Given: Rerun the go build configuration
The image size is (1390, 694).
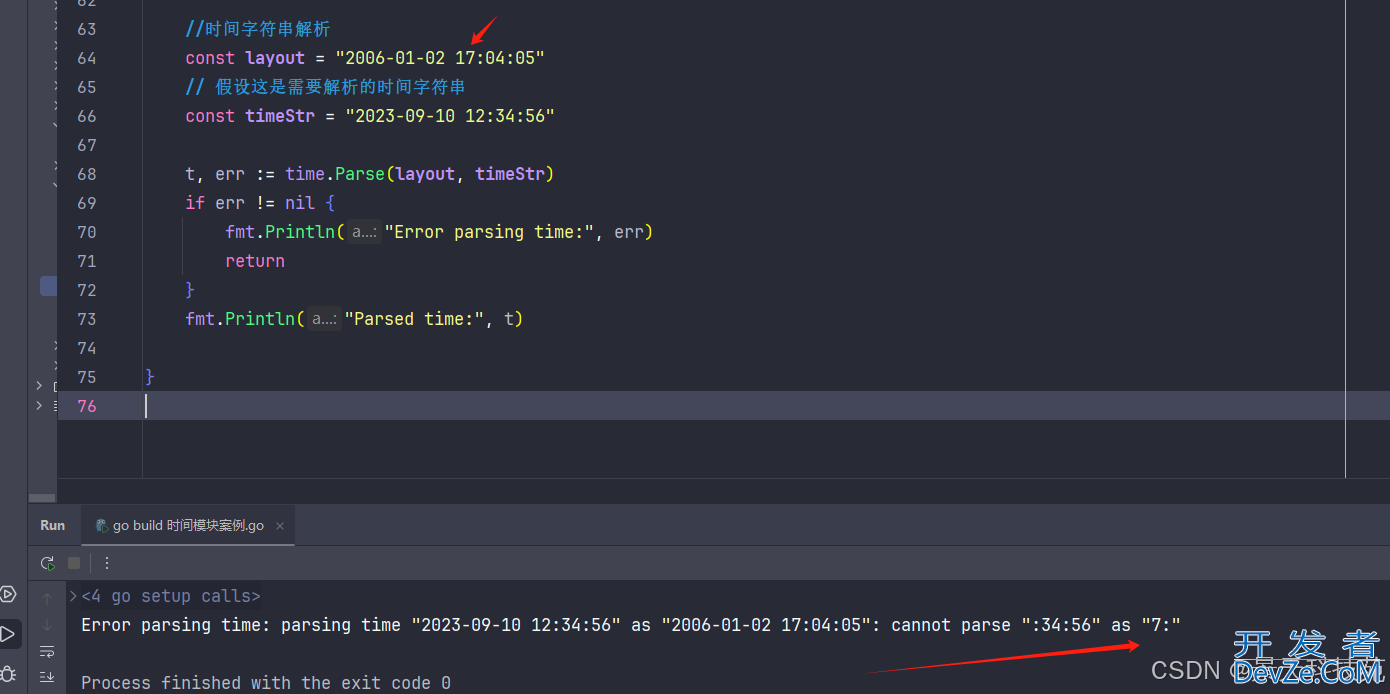Looking at the screenshot, I should 47,563.
